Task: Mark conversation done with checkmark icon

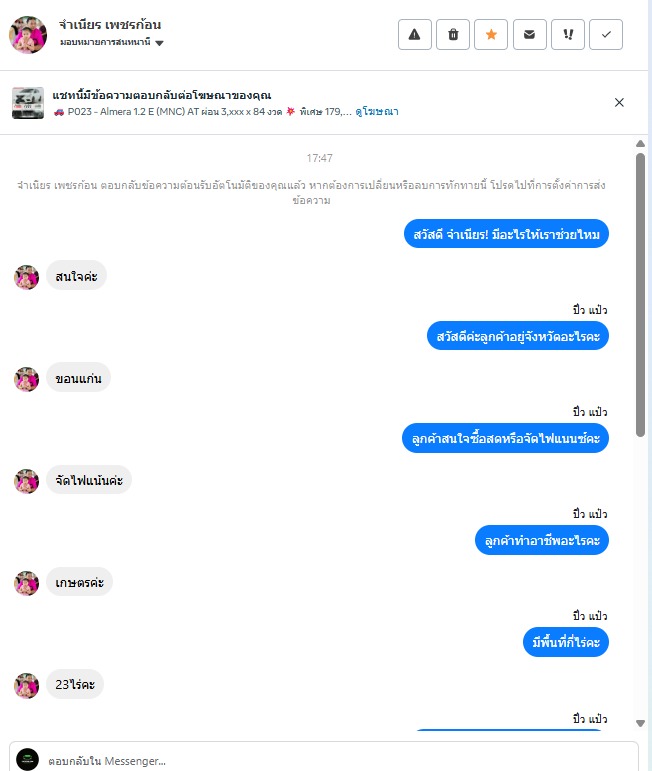Action: (x=606, y=34)
